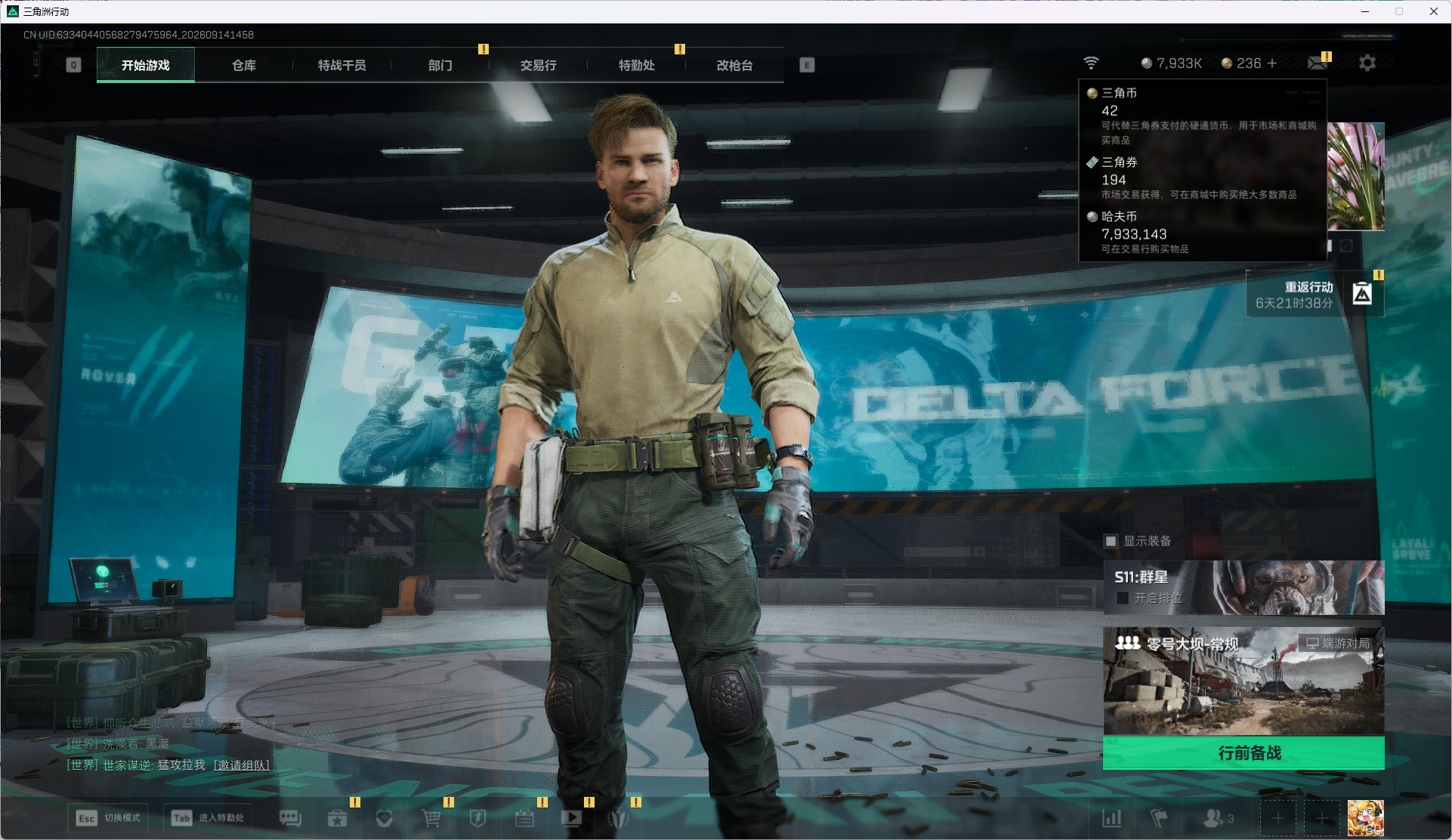Select the 零号大坝-常规 map card
Image resolution: width=1452 pixels, height=840 pixels.
click(x=1243, y=681)
